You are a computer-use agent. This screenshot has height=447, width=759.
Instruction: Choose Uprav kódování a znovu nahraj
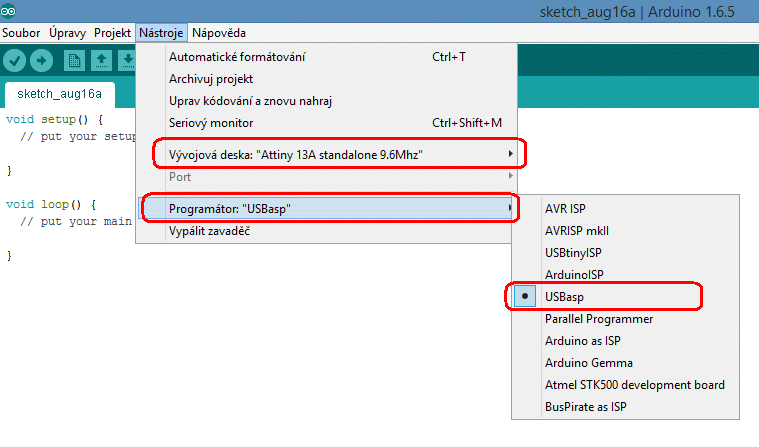click(x=327, y=101)
